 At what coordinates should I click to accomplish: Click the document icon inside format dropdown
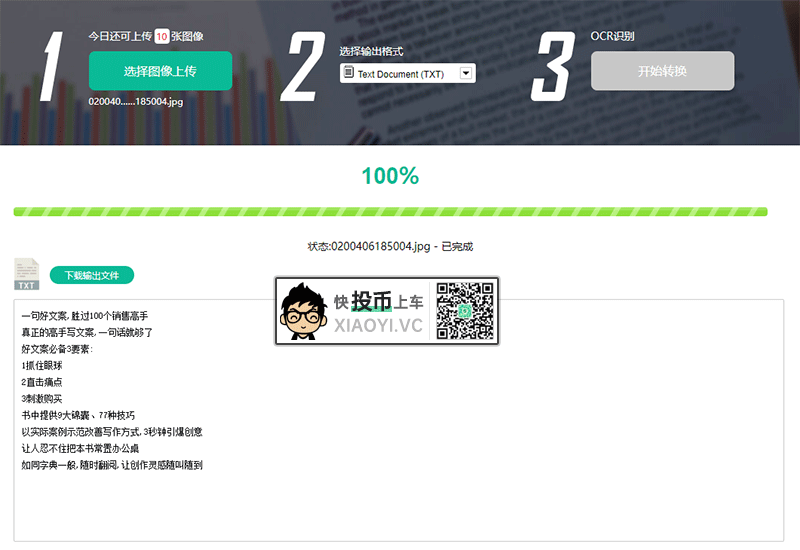348,72
